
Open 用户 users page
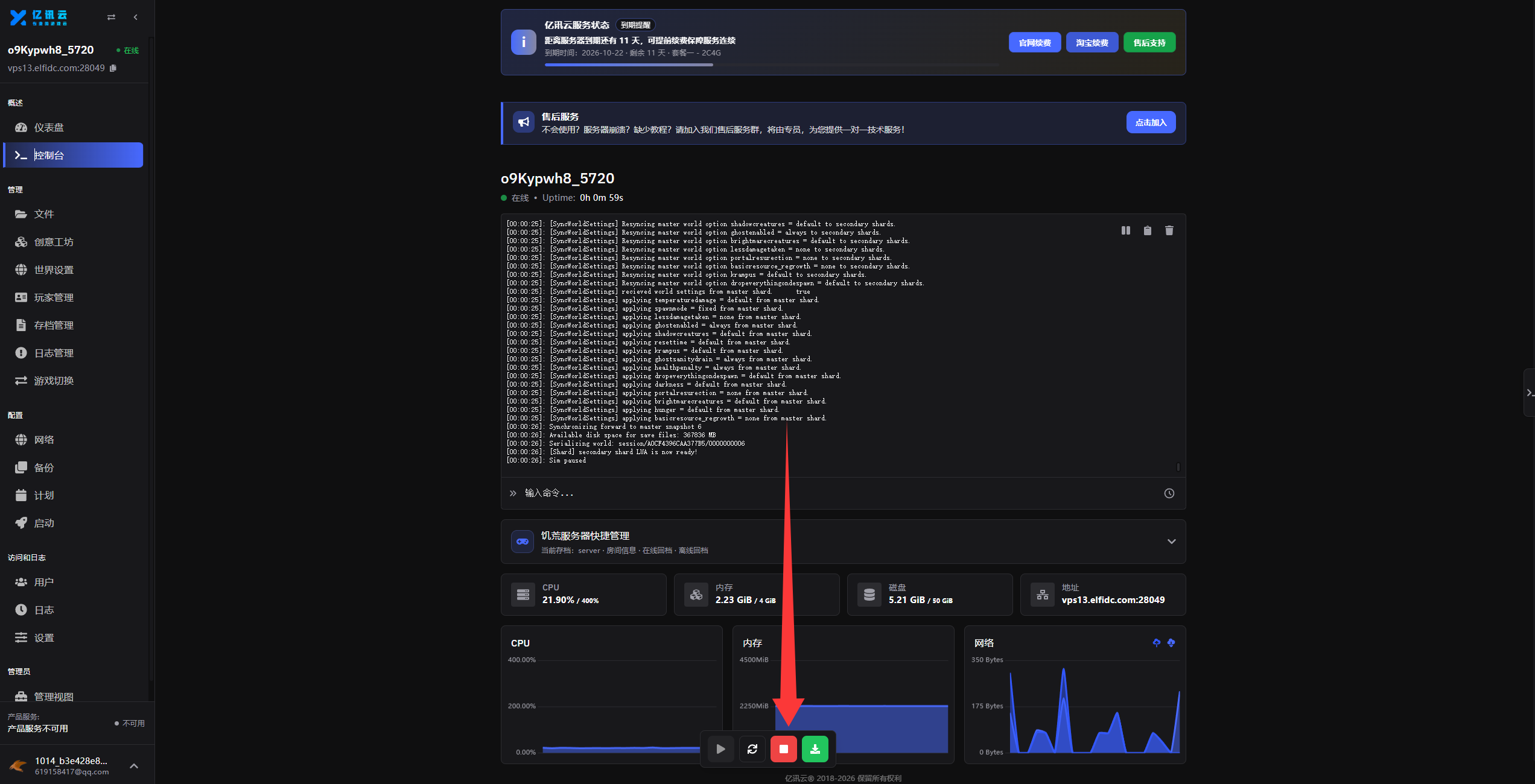[x=73, y=582]
